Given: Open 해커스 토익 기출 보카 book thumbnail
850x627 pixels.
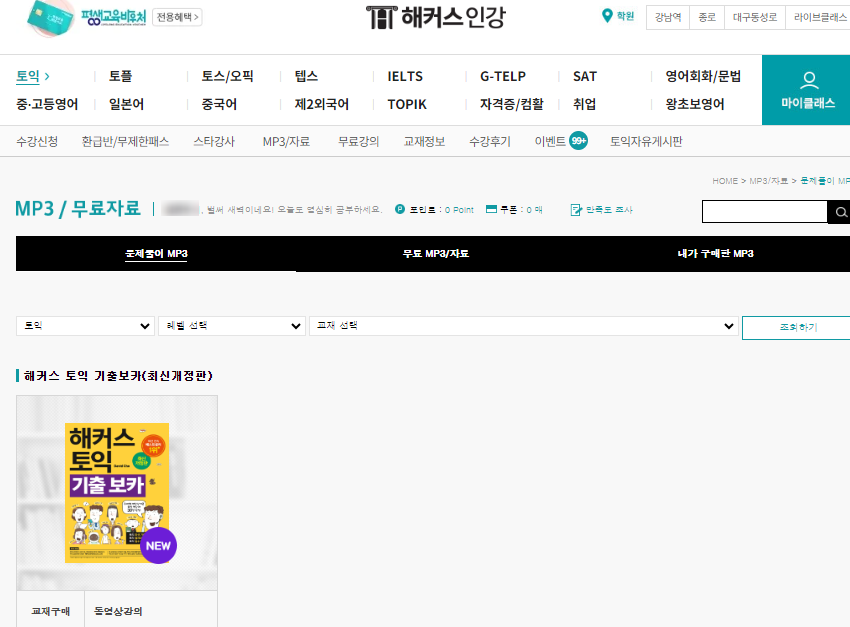Looking at the screenshot, I should (117, 493).
